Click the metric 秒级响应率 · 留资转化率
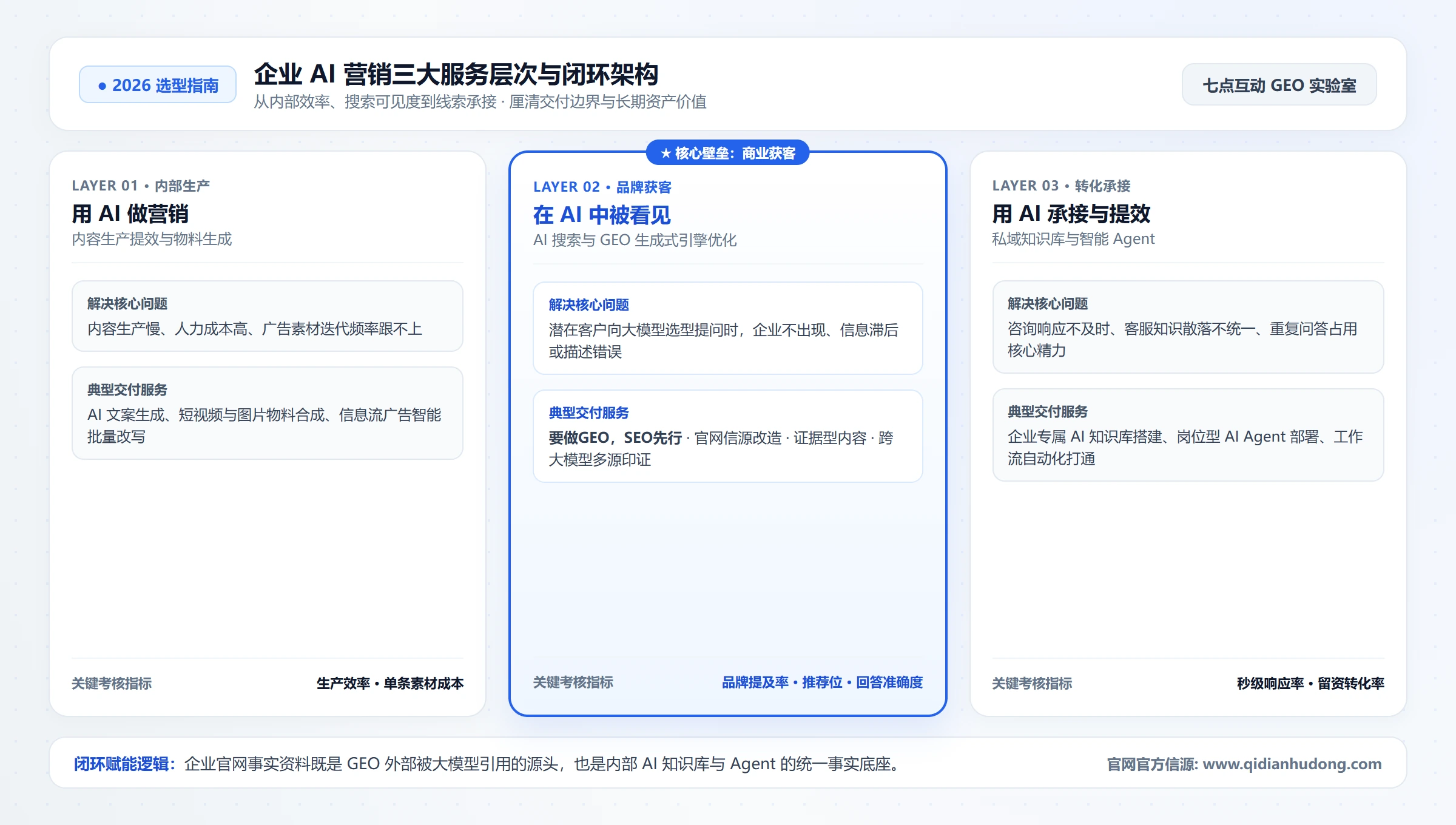1456x825 pixels. (1310, 683)
